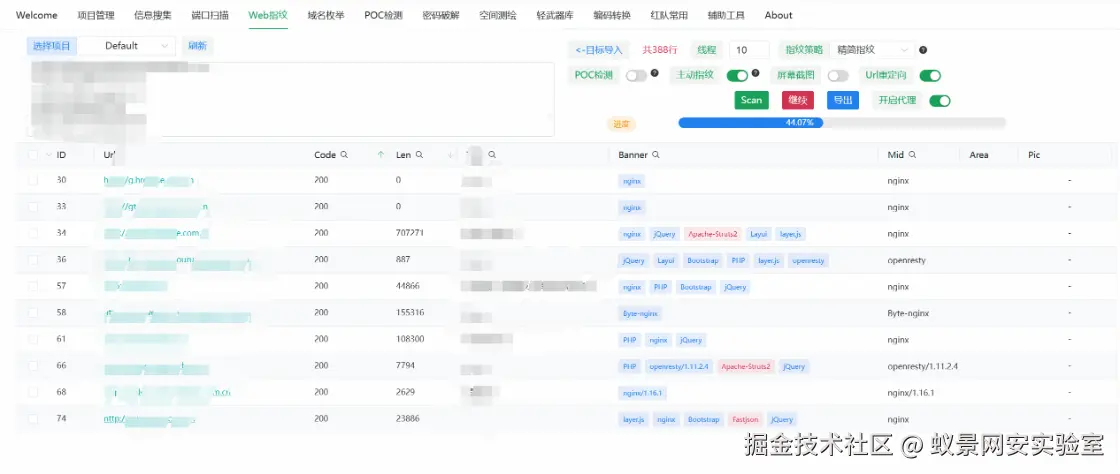
Task: Check the row with ID 30
Action: click(x=33, y=181)
